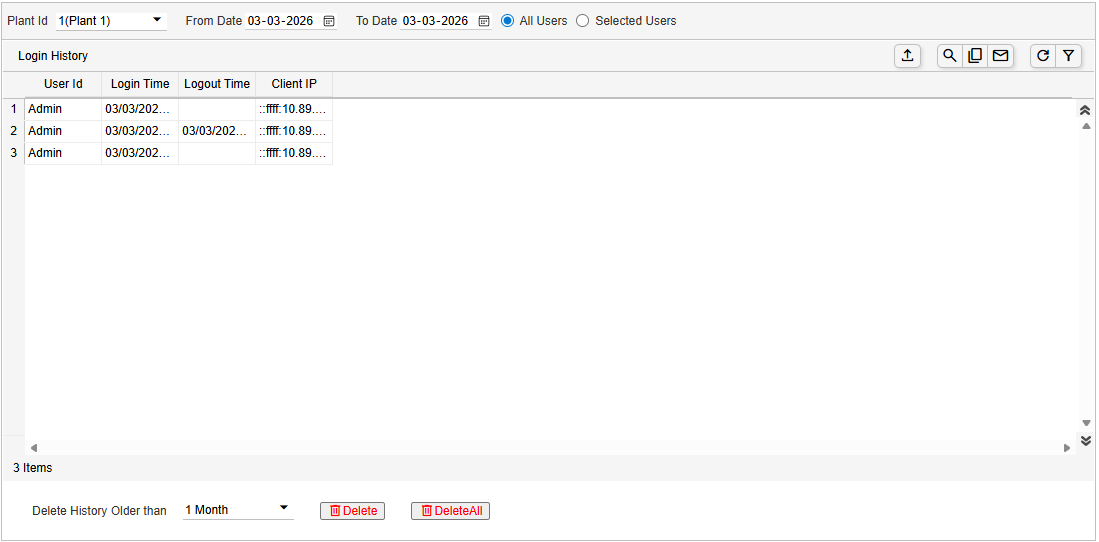Open the From Date calendar picker
Viewport: 1099px width, 542px height.
[x=329, y=21]
